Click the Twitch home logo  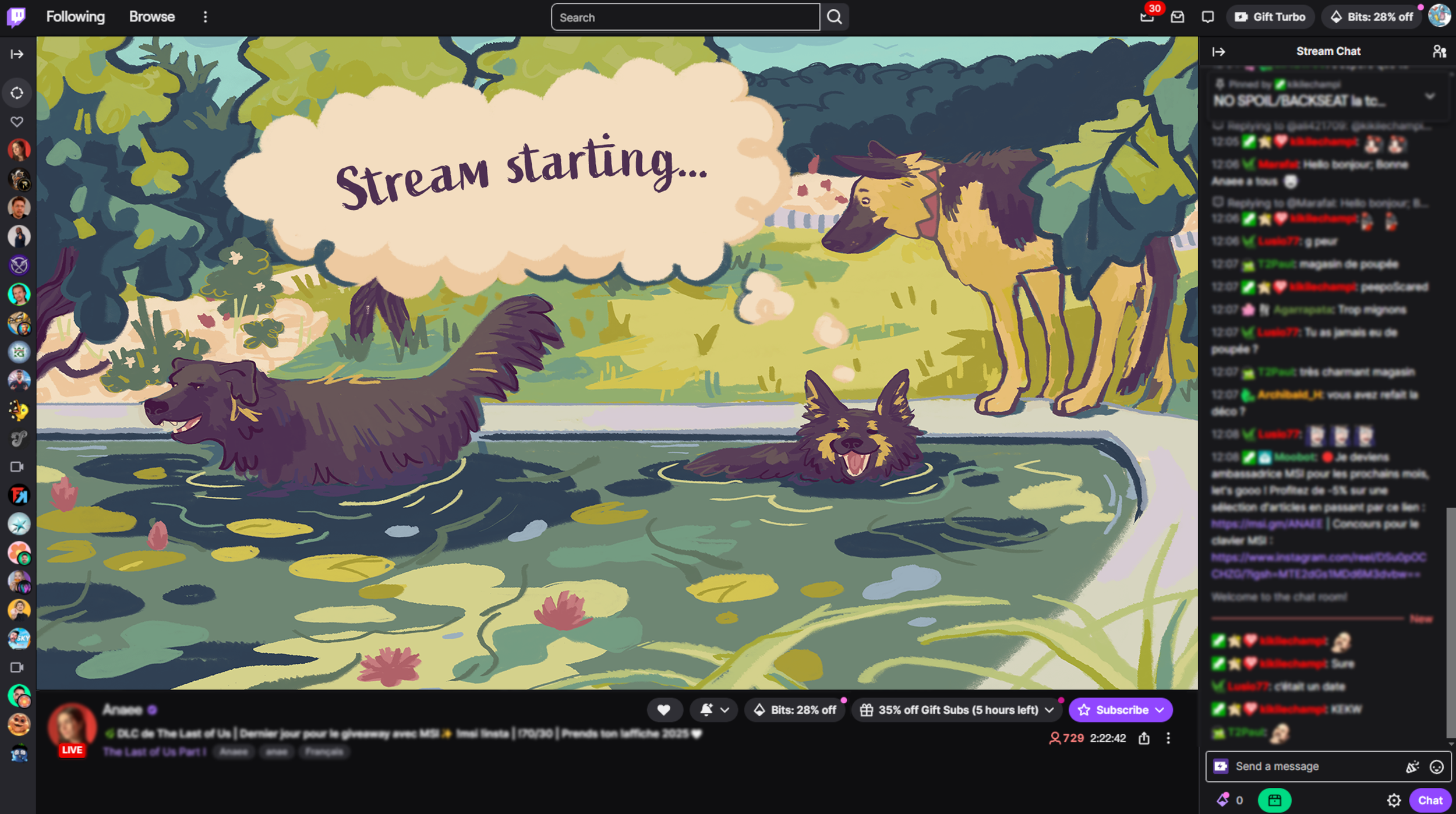click(x=16, y=17)
